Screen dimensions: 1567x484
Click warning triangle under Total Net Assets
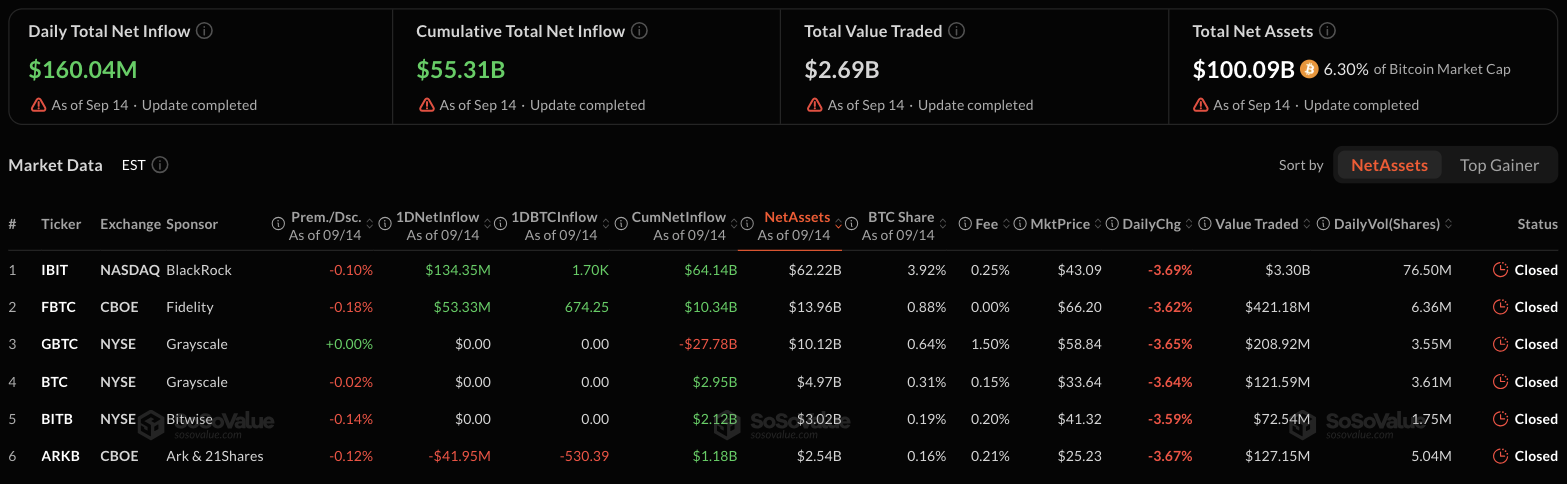1202,105
